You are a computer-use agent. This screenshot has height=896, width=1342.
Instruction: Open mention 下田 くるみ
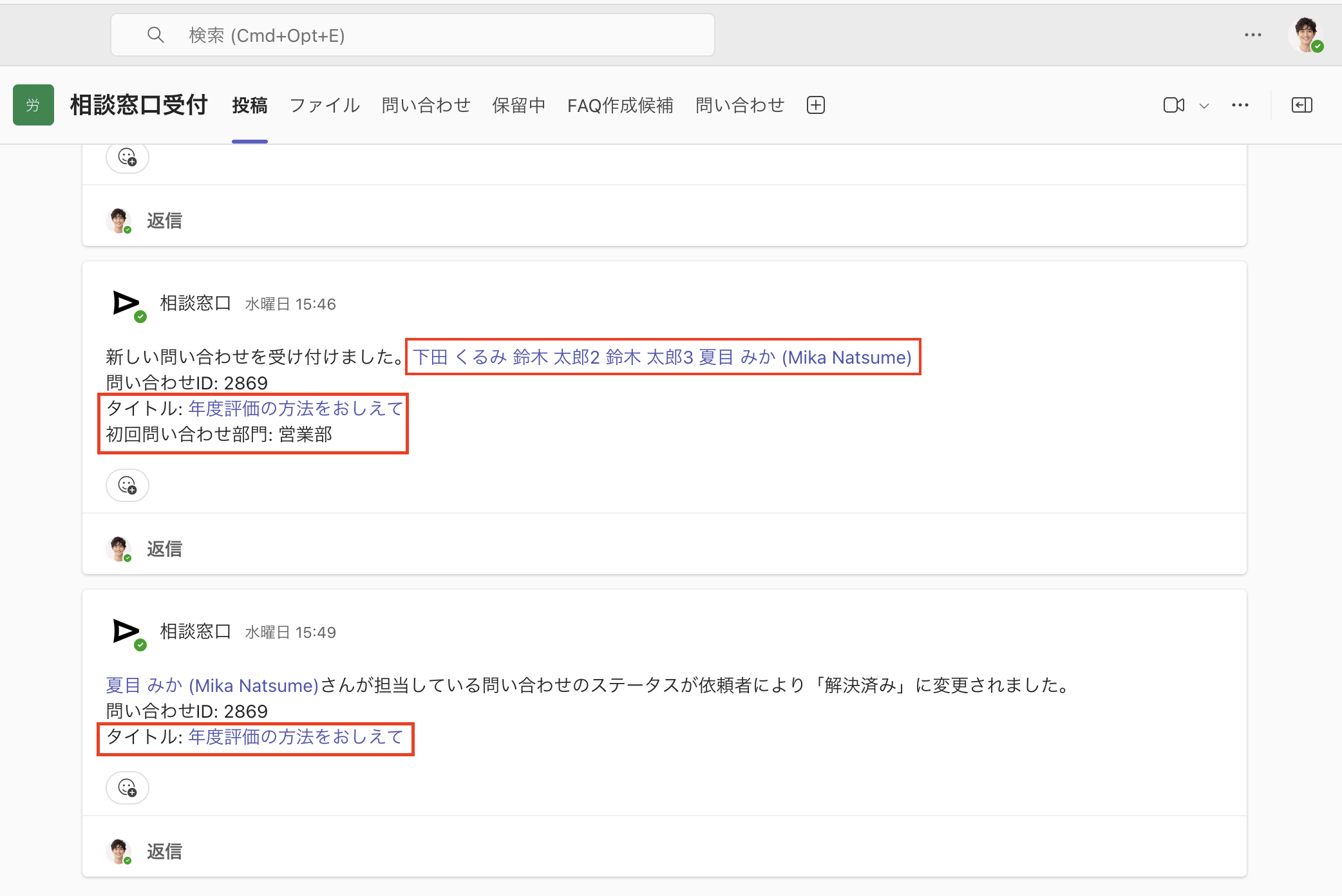coord(460,357)
